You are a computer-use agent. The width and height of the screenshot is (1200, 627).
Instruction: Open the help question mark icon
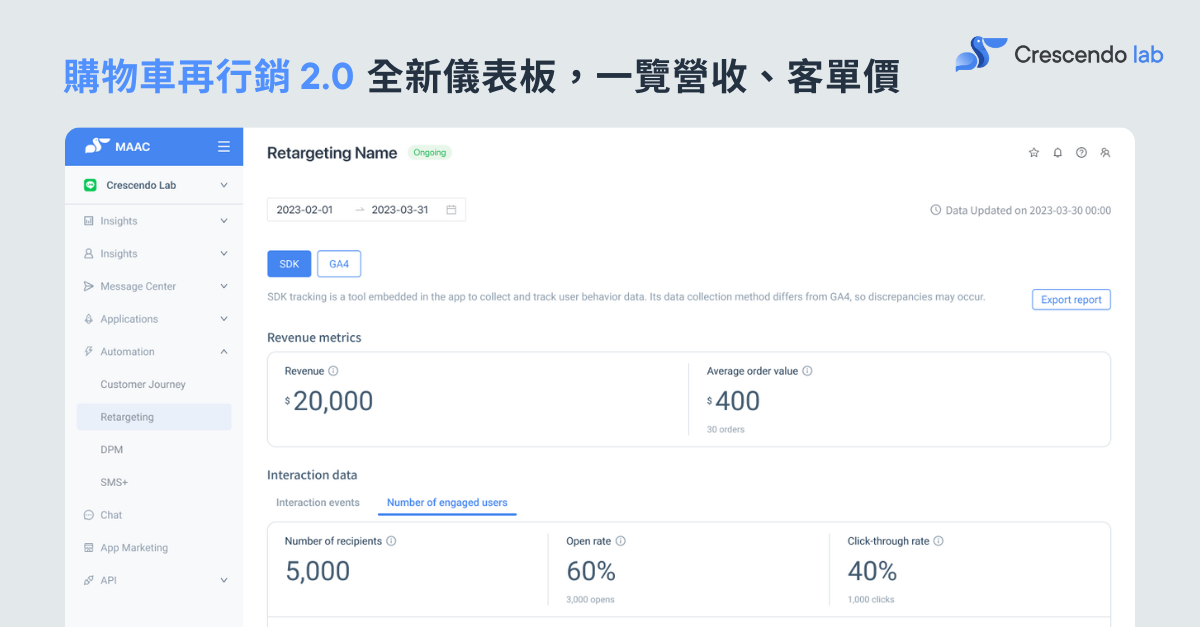pos(1081,153)
